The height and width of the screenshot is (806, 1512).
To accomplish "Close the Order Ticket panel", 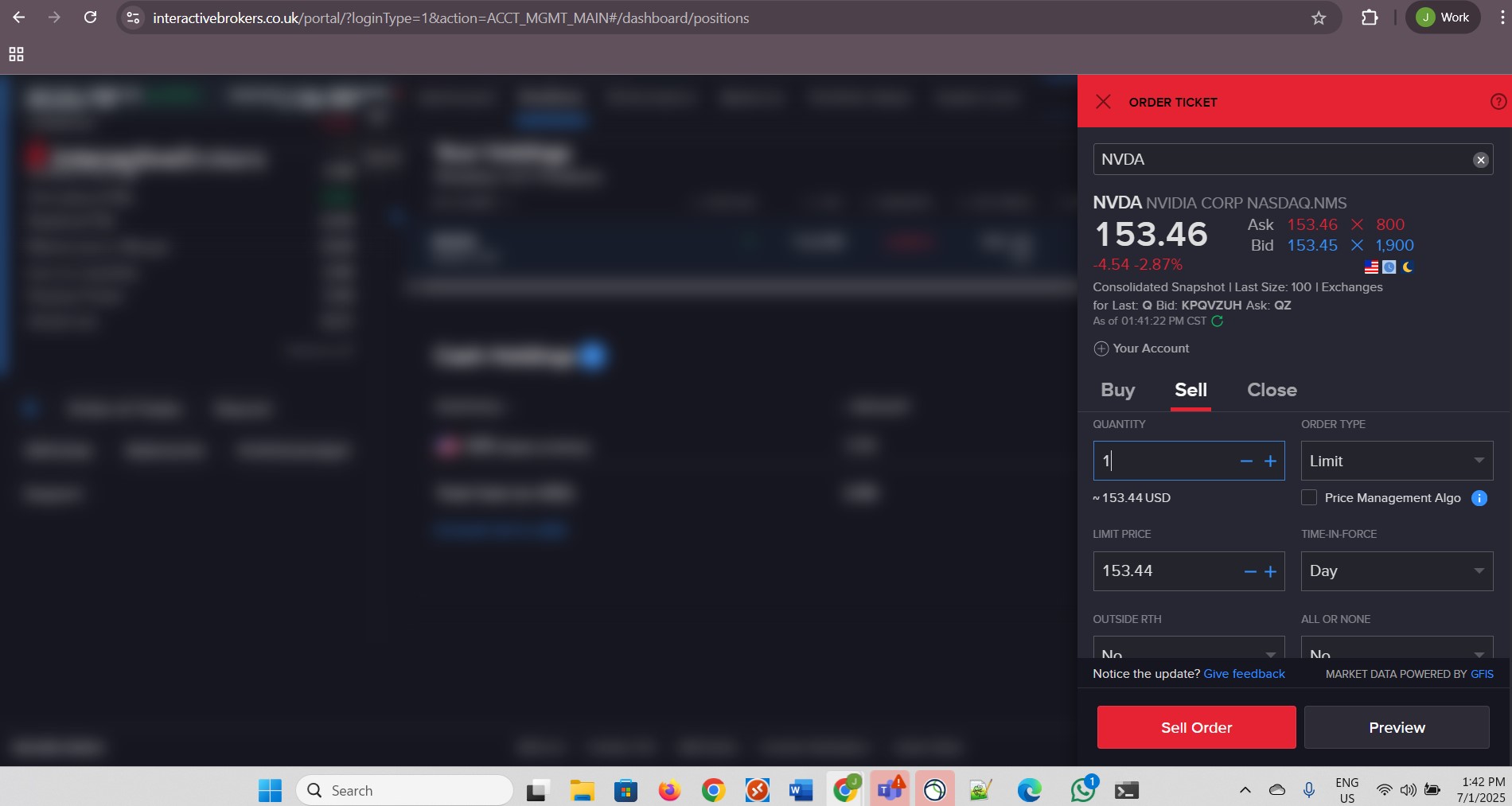I will click(x=1103, y=102).
